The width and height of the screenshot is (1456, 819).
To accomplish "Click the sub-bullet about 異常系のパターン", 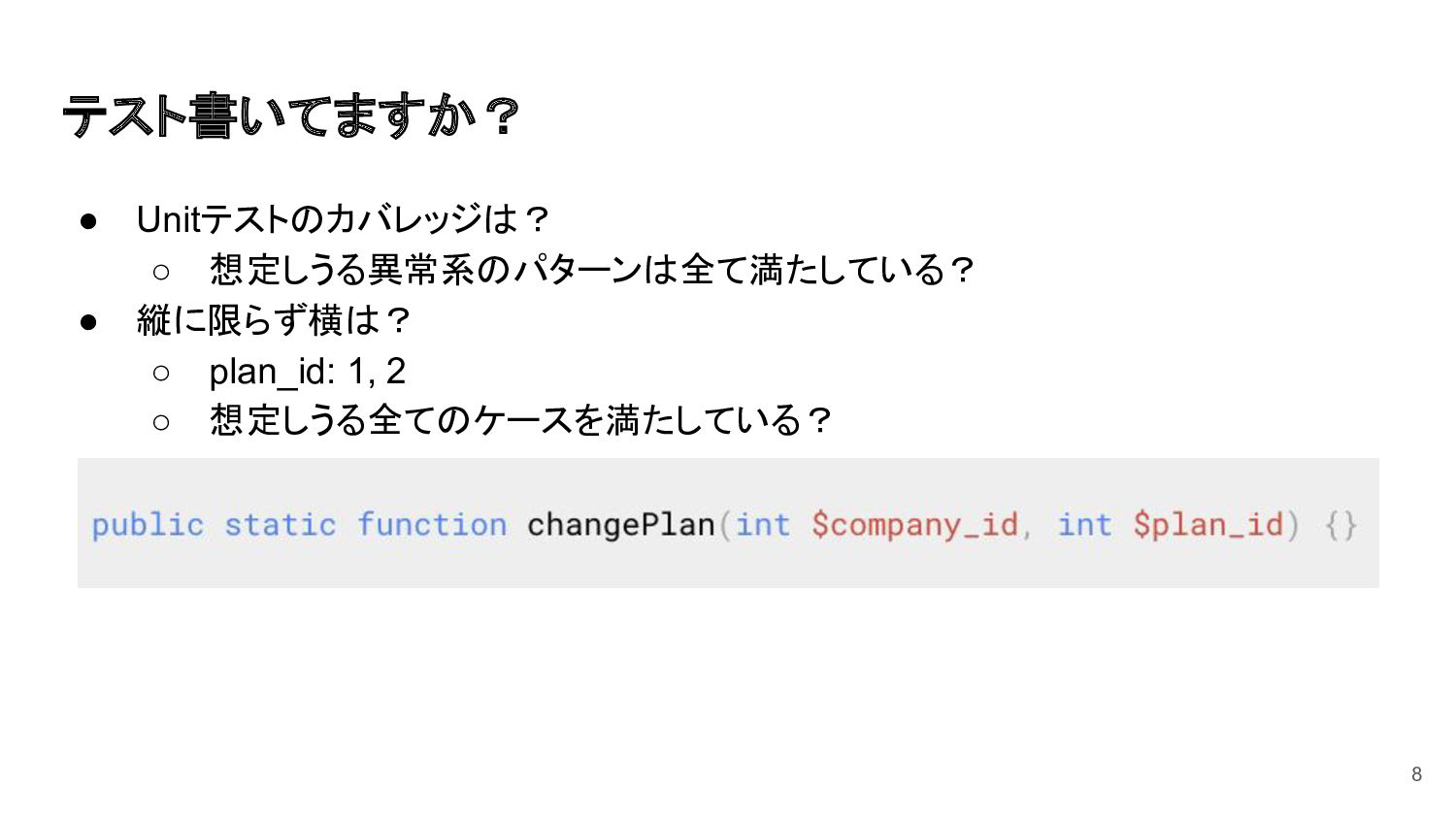I will (592, 270).
